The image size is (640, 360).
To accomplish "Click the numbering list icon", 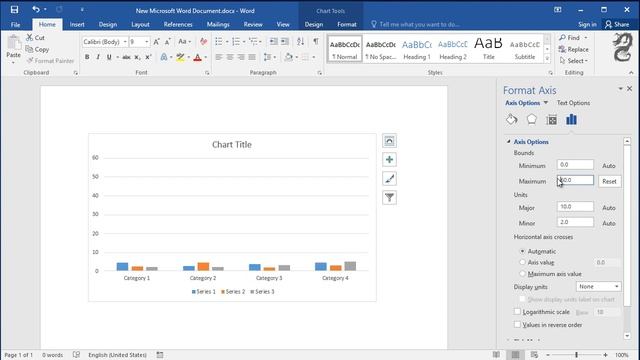I will (x=236, y=42).
